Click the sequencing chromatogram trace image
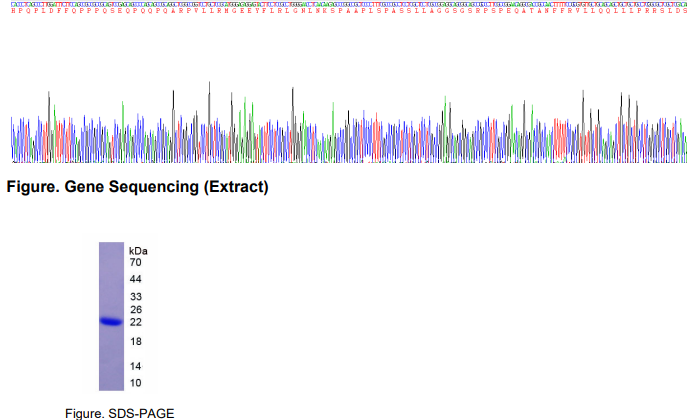 tap(349, 122)
